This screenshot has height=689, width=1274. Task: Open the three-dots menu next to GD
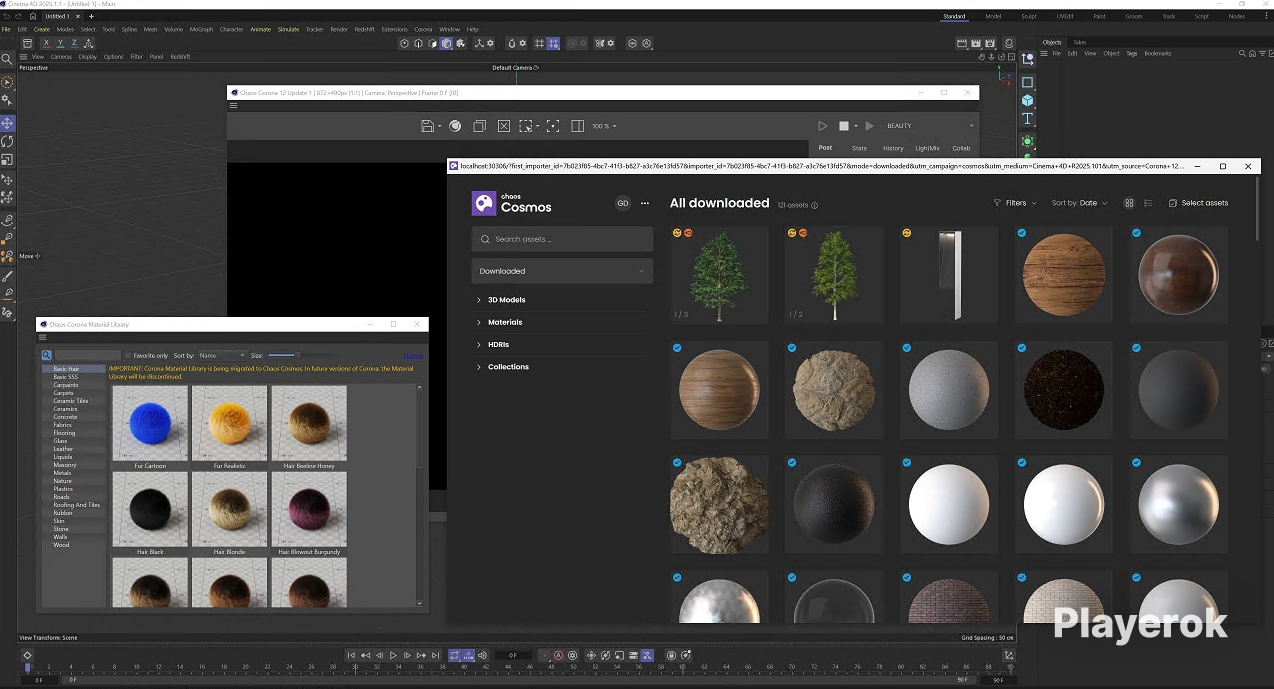click(645, 203)
